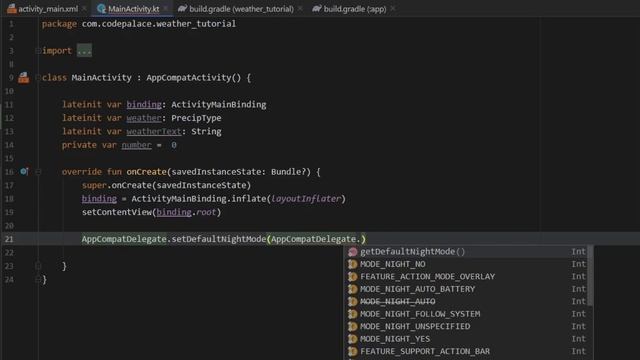Place cursor on the package name com.codepalace.weather_tutorial
Screen dimensions: 640x360
[x=159, y=24]
